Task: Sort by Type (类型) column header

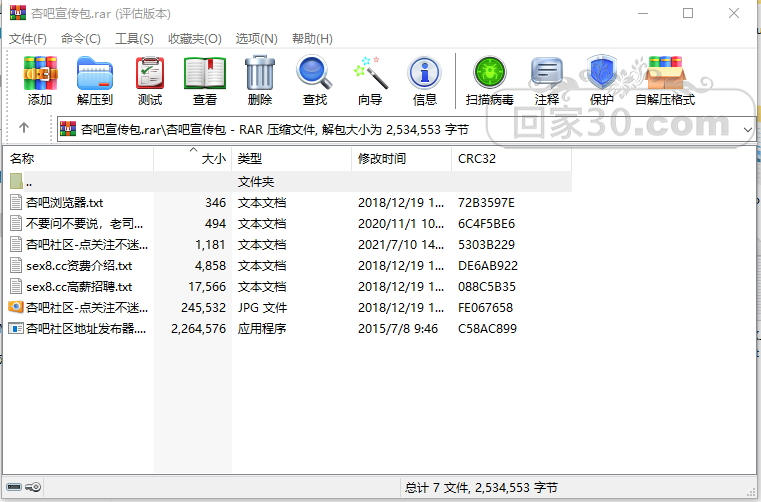Action: (291, 159)
